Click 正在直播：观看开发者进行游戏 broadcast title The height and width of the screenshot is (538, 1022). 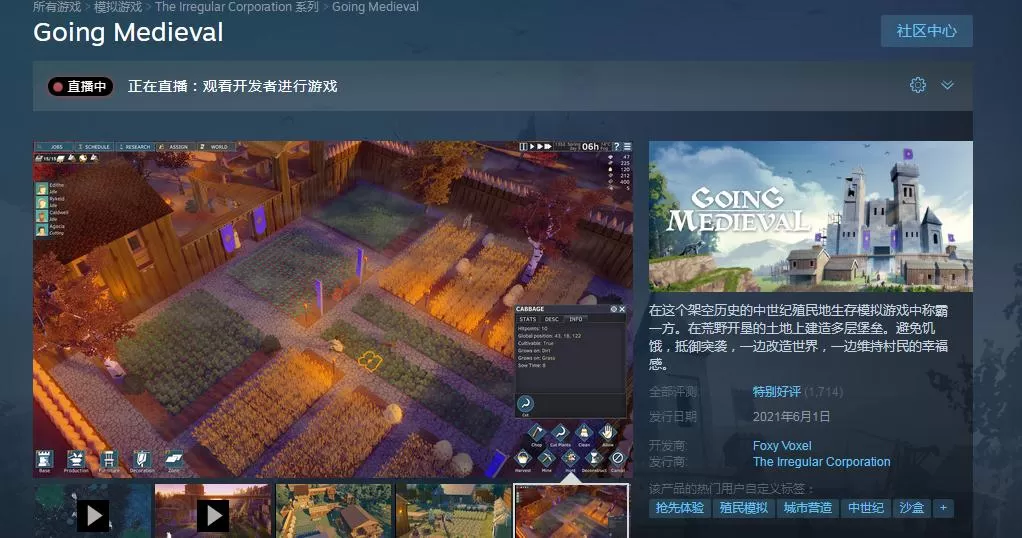click(x=233, y=86)
